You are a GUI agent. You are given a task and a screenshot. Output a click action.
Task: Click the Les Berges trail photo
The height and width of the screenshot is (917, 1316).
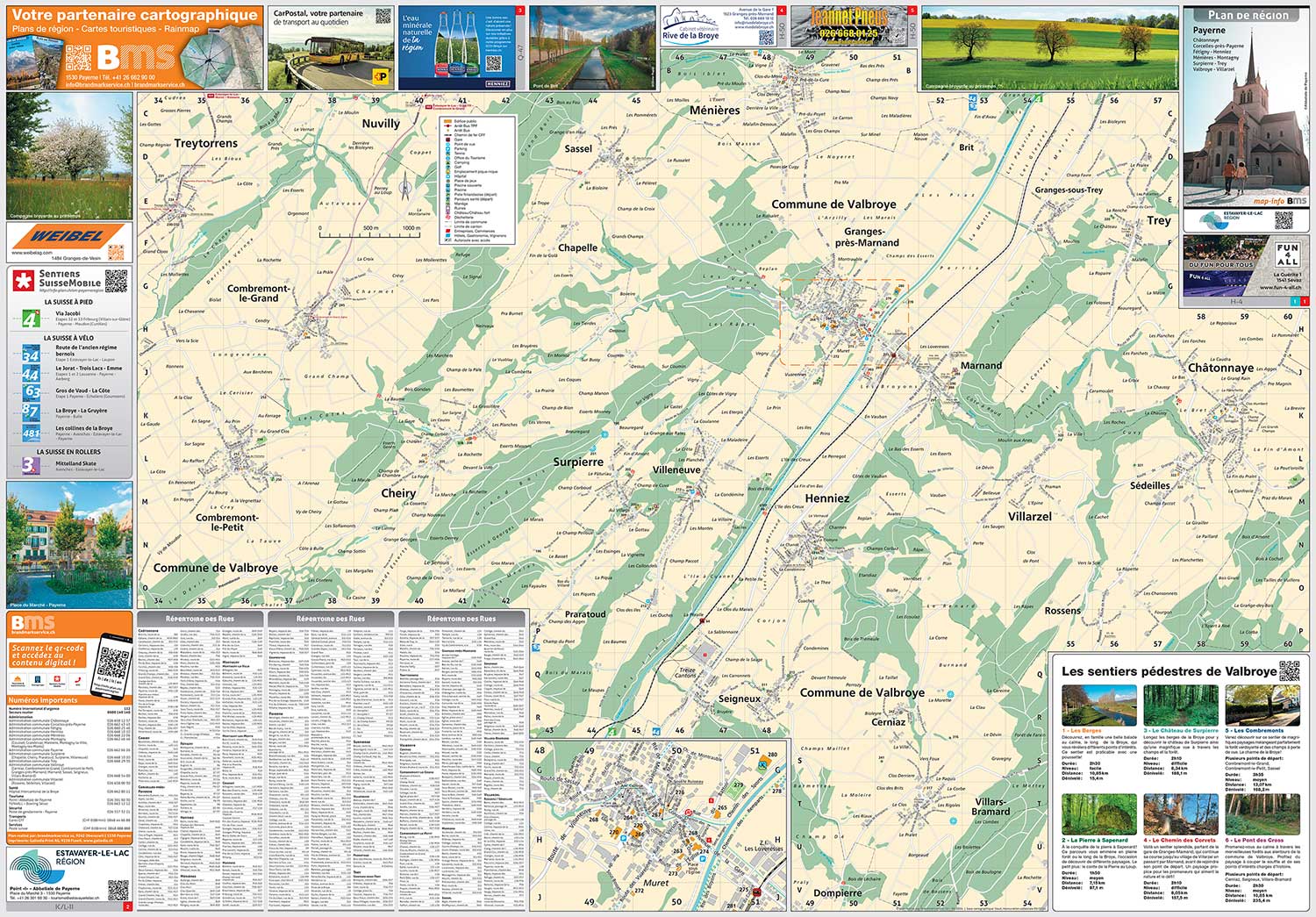click(1098, 706)
